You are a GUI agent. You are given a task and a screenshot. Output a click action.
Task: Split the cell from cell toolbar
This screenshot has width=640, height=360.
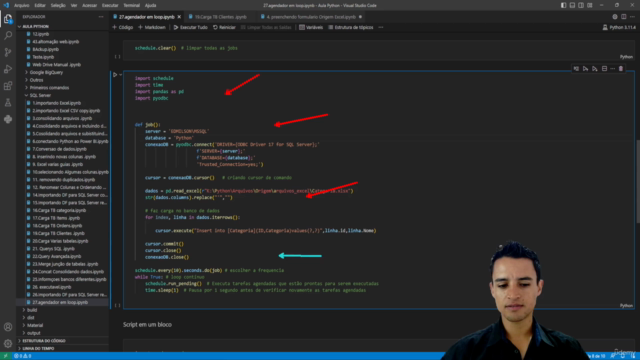(x=604, y=69)
